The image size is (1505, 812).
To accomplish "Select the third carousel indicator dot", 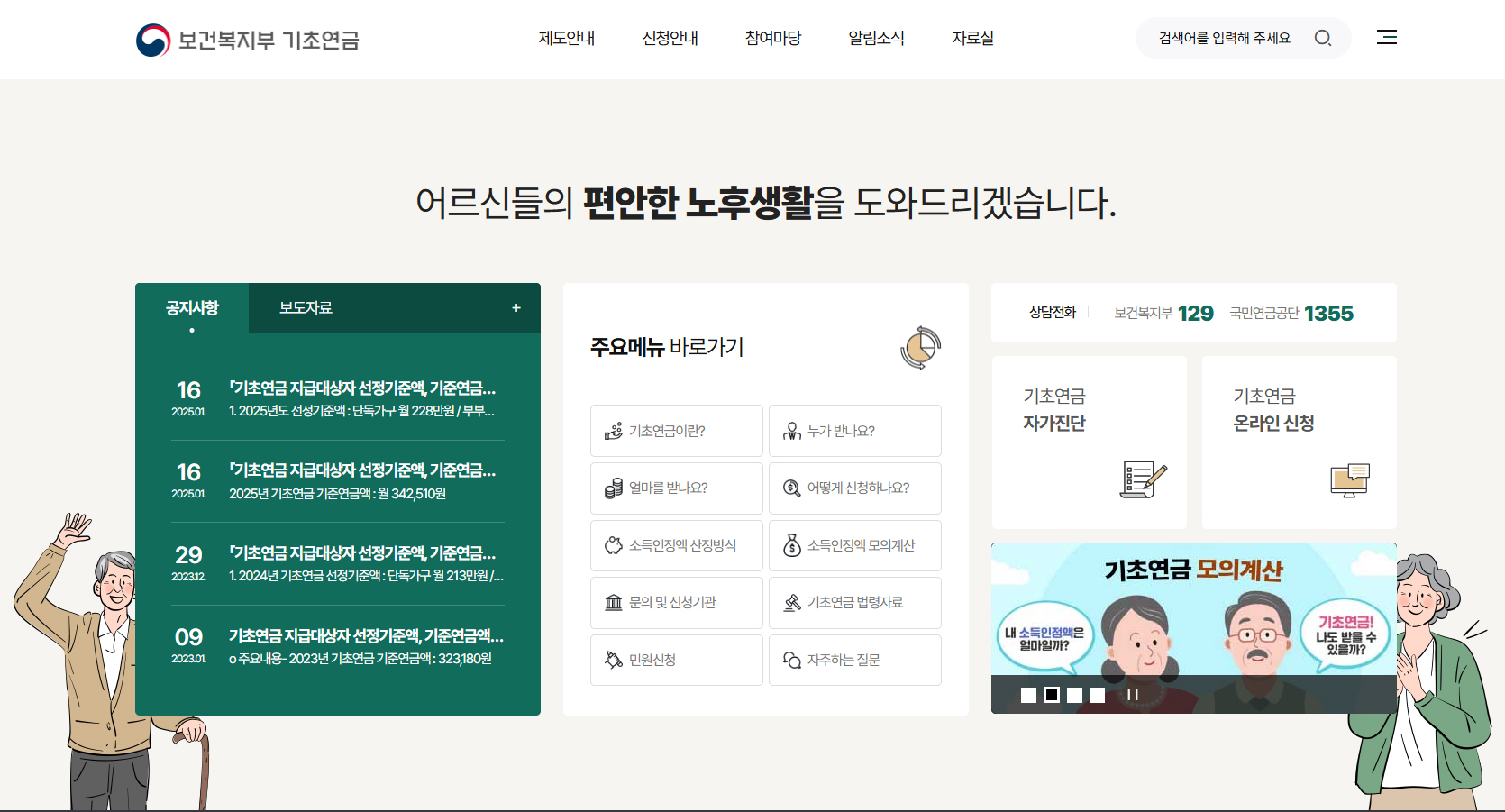I will coord(1075,695).
